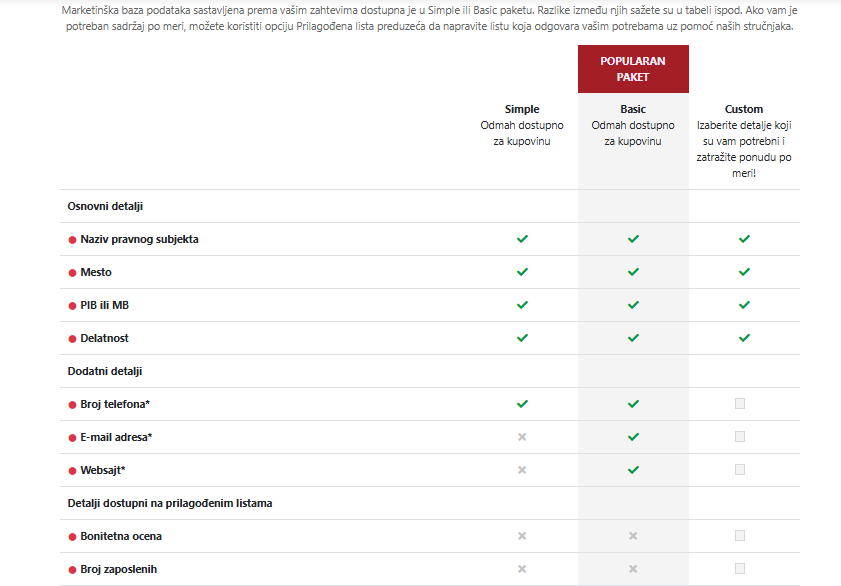This screenshot has width=841, height=586.
Task: Click Basic column X for Bonitetna ocena
Action: pyautogui.click(x=633, y=536)
